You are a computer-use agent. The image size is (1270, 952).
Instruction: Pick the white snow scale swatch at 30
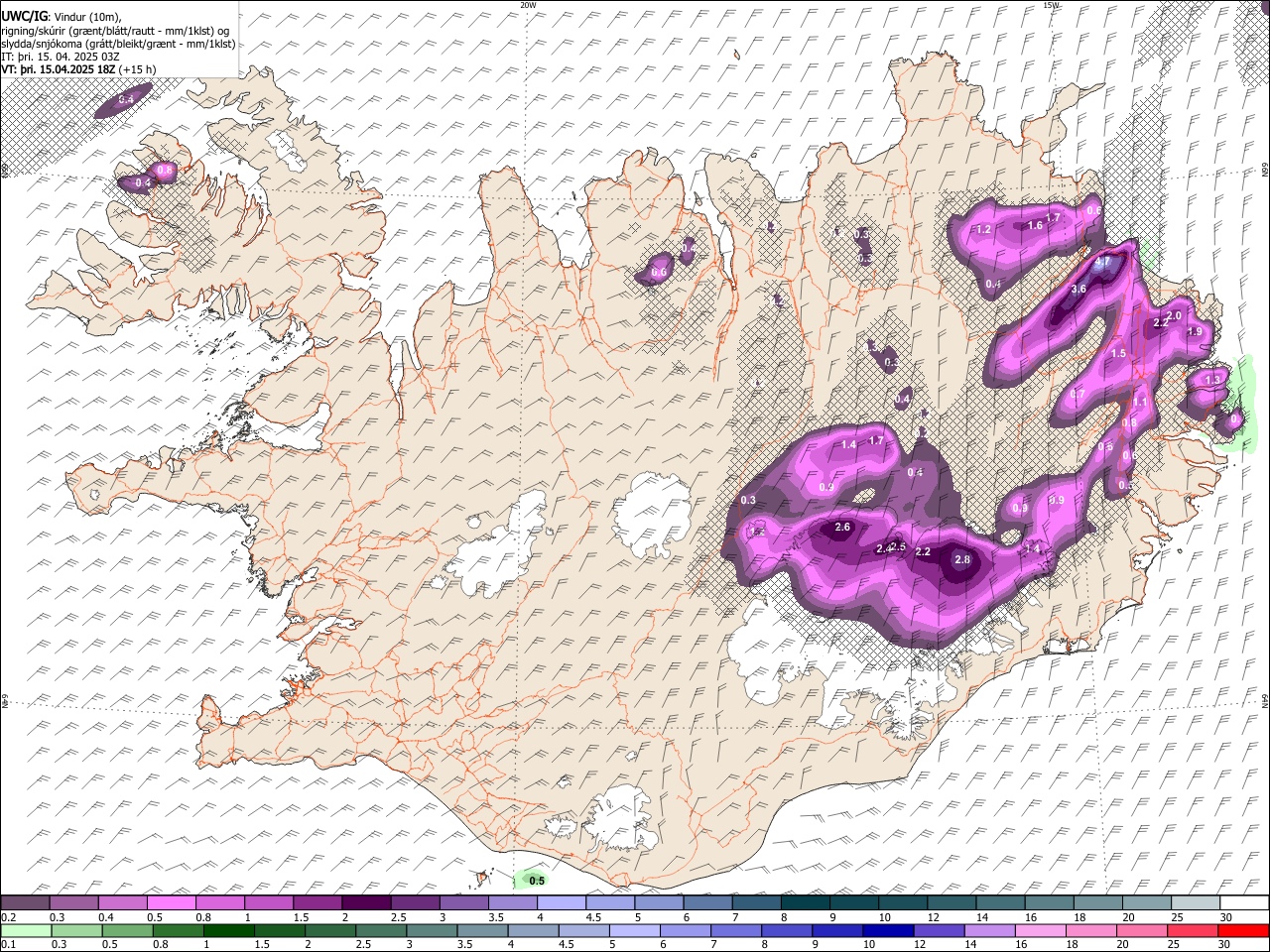coord(1244,903)
